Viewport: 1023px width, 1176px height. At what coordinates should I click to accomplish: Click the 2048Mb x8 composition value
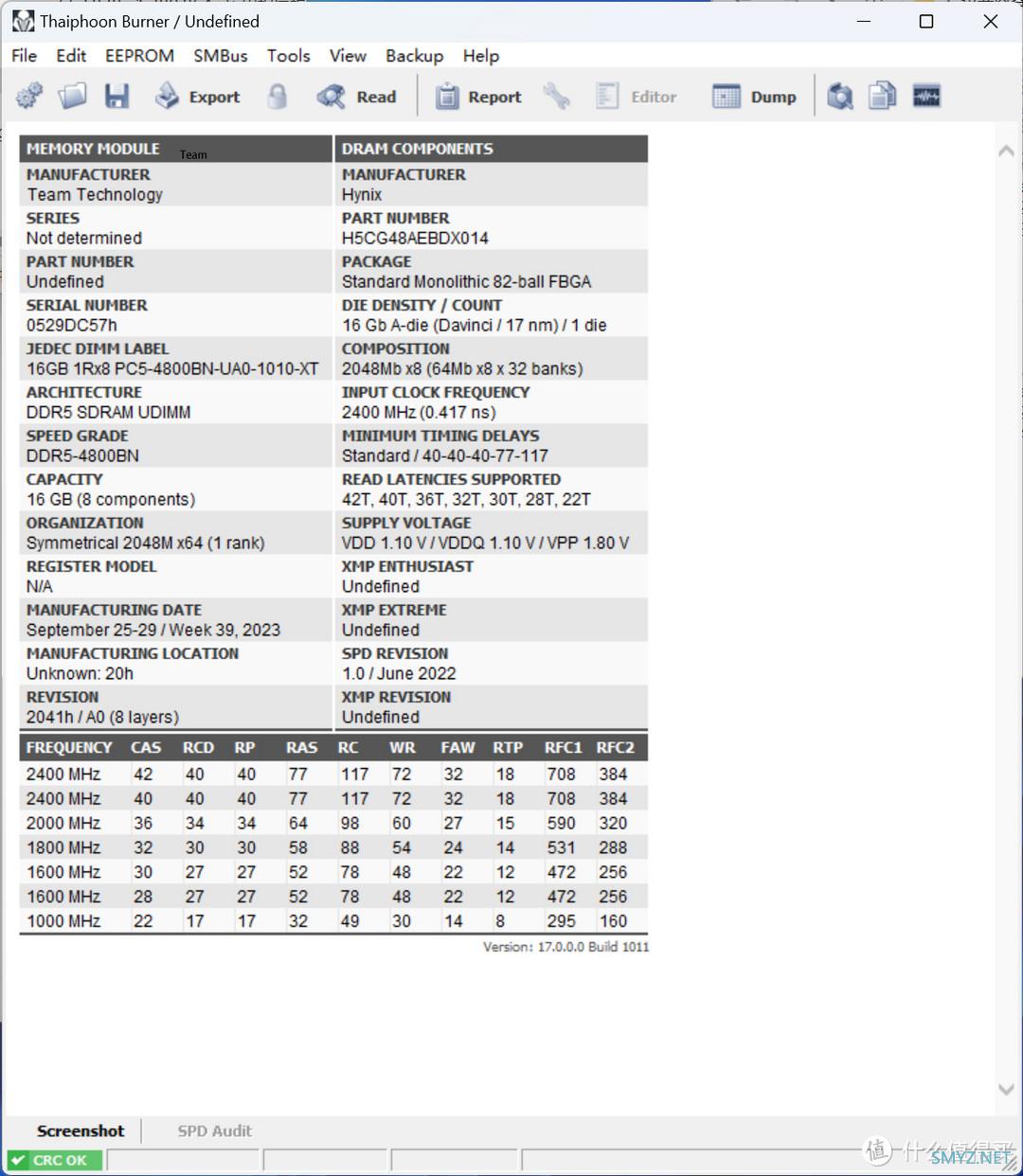tap(462, 369)
